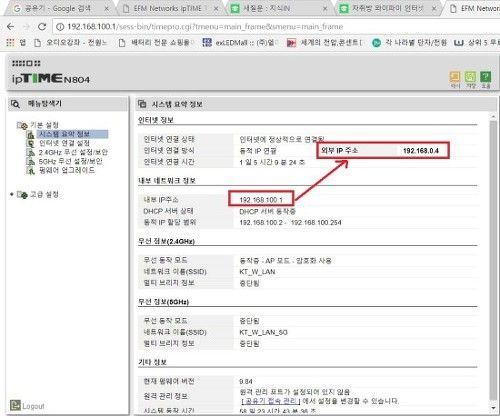
Task: Close the 공유기 - Google 검색 tab
Action: [x=106, y=9]
